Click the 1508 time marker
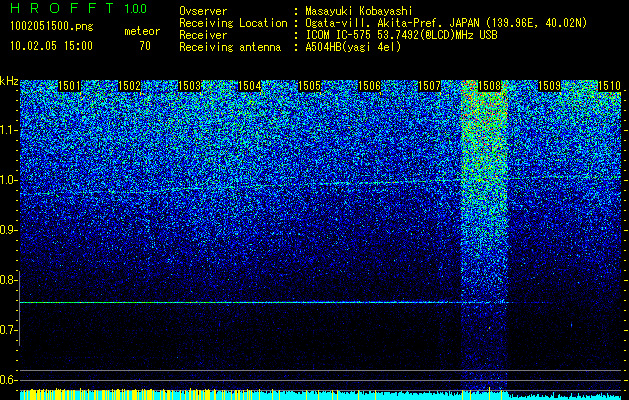Screen dimensions: 629x400 click(x=490, y=86)
